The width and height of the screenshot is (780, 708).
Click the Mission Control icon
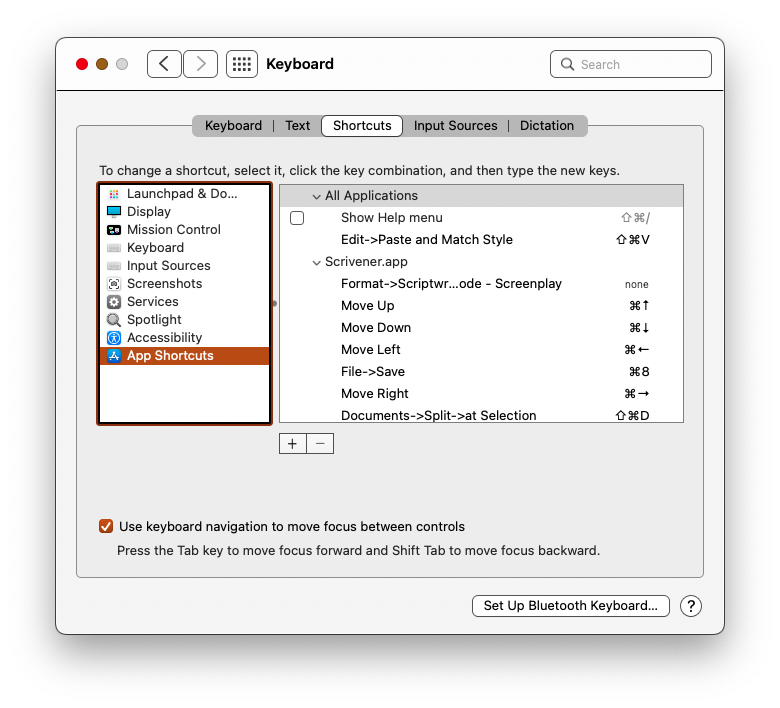114,230
